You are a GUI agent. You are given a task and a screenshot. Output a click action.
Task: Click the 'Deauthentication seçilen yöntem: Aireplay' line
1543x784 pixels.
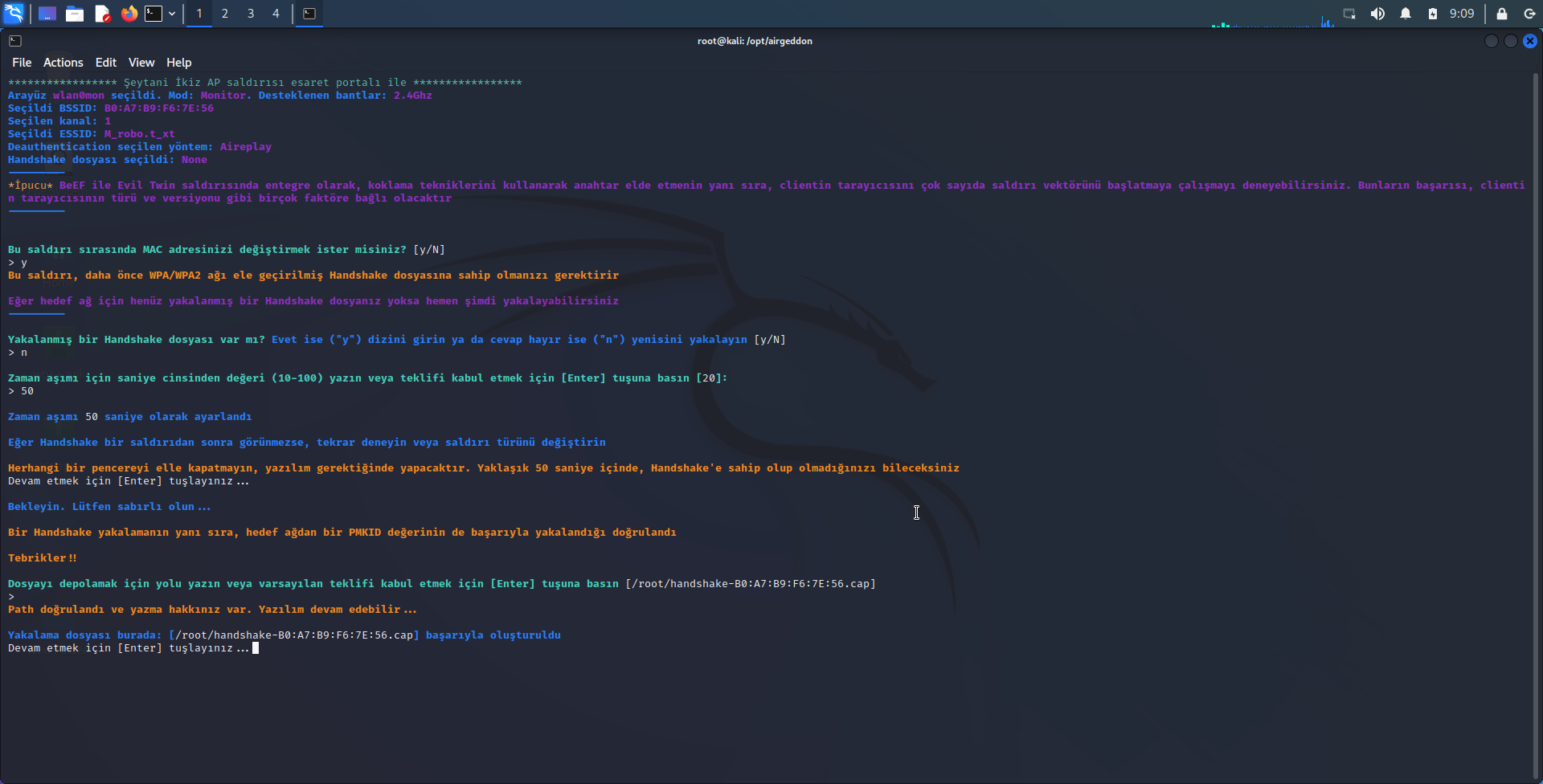click(140, 147)
